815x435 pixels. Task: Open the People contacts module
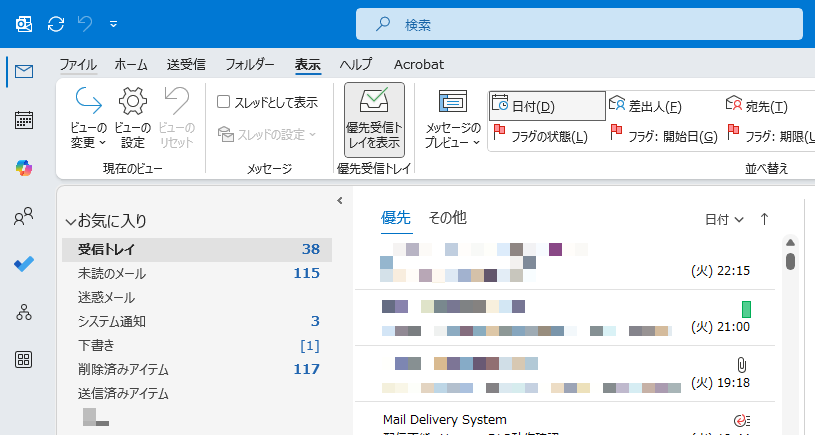tap(24, 216)
